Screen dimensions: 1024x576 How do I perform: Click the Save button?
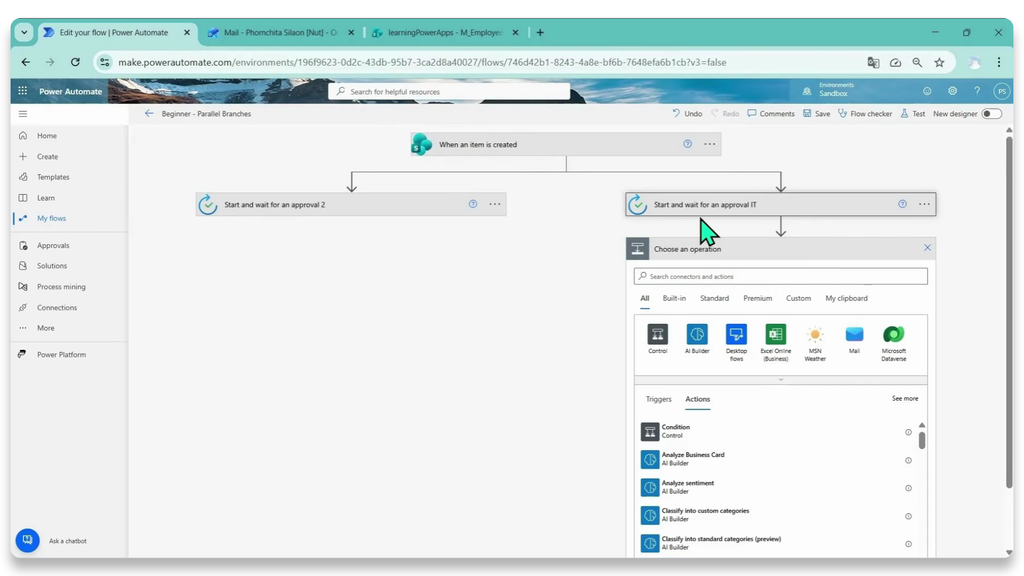point(817,114)
